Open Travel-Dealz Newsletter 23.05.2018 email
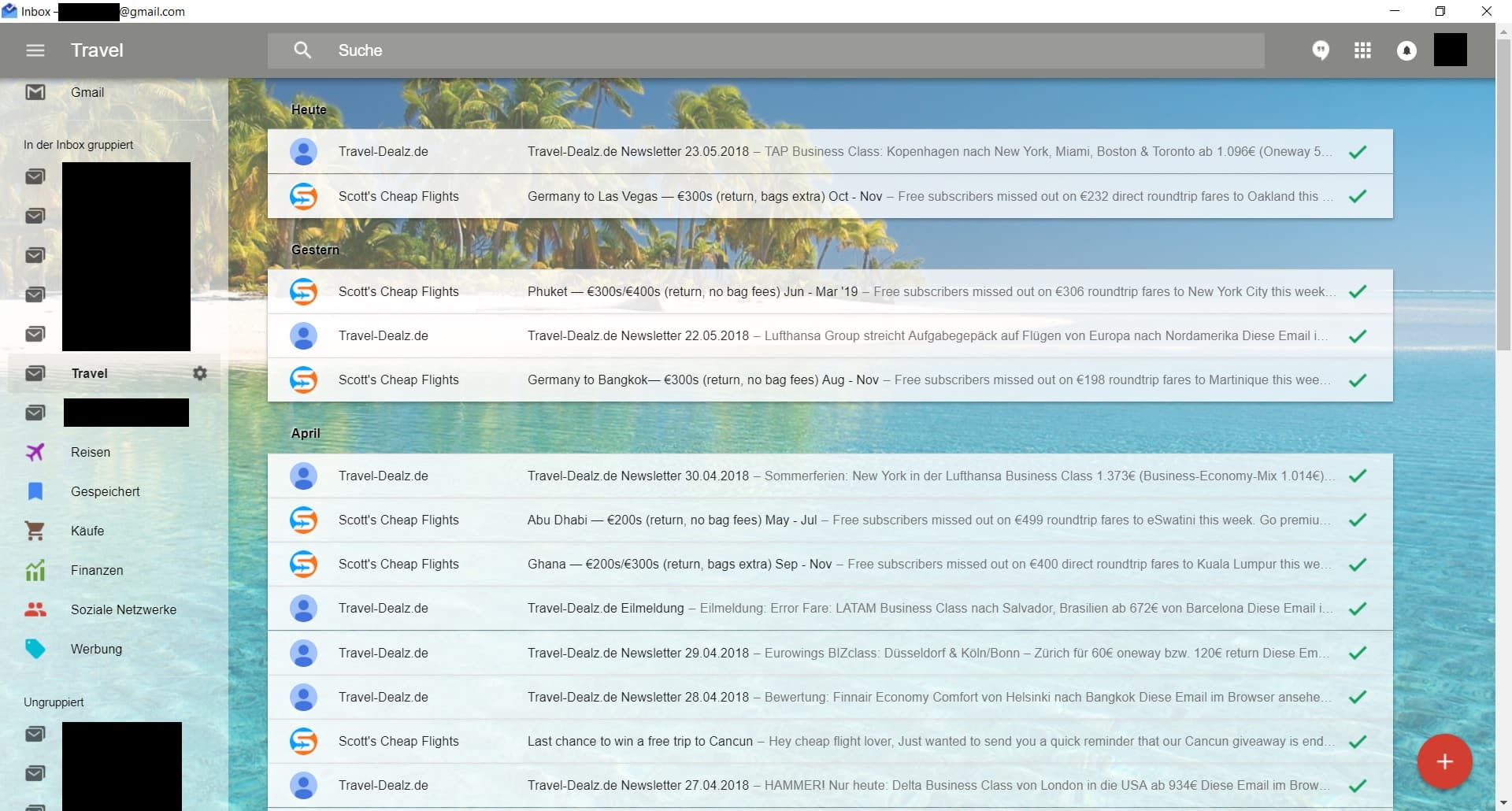 830,151
